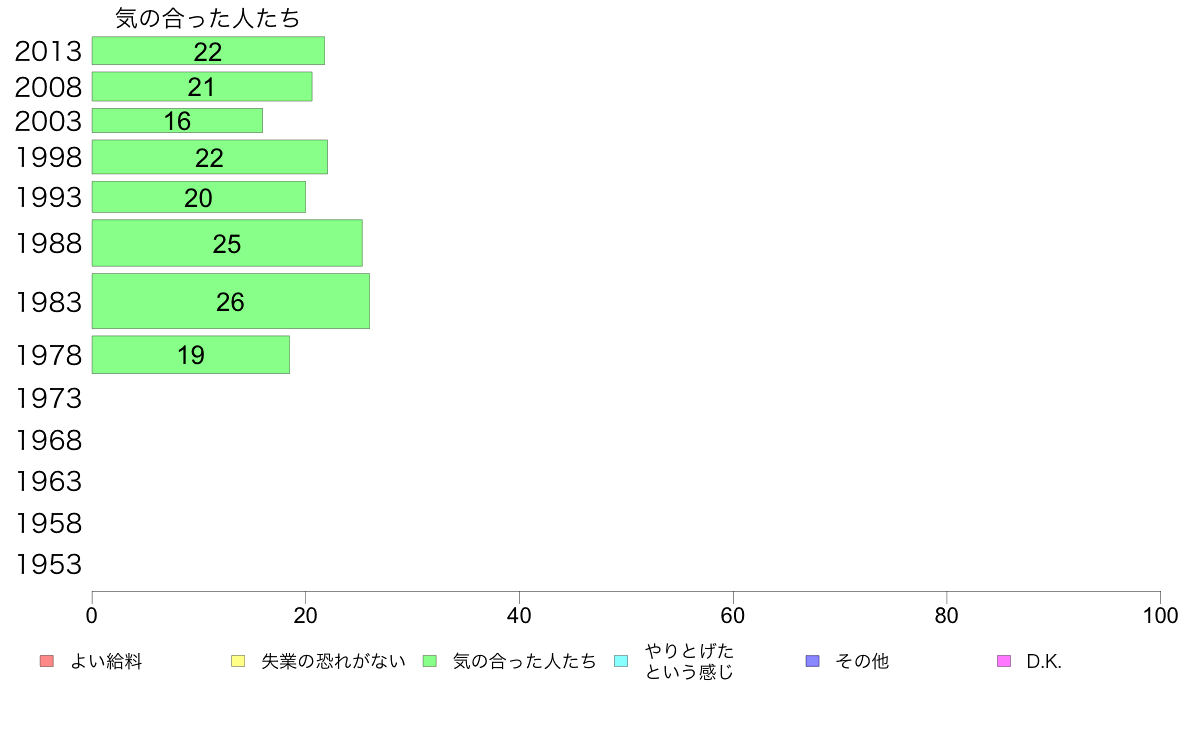Image resolution: width=1188 pixels, height=736 pixels.
Task: Click the cyan やりとげたという感じ legend swatch
Action: click(621, 661)
